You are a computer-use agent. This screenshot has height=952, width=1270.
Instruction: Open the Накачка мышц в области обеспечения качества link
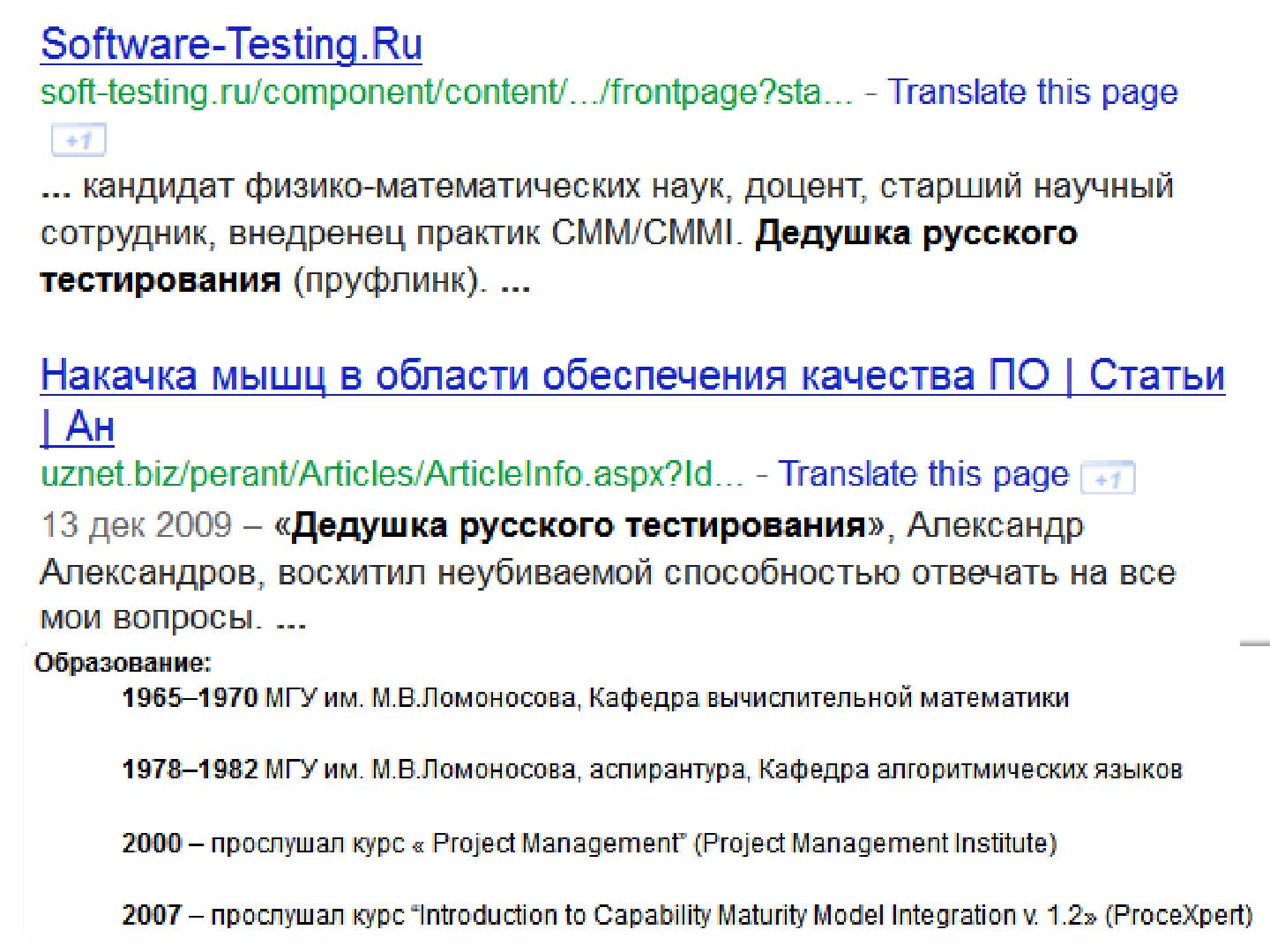pyautogui.click(x=632, y=400)
